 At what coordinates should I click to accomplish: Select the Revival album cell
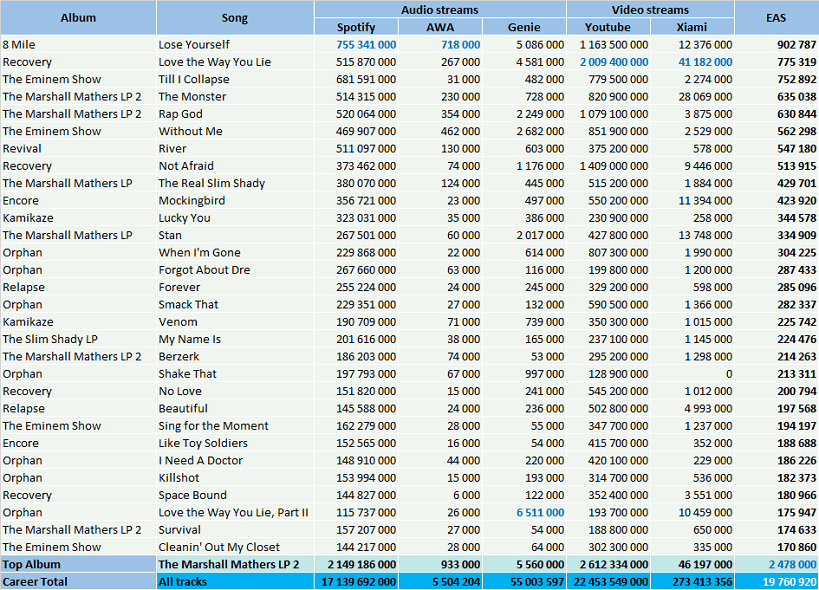coord(78,148)
